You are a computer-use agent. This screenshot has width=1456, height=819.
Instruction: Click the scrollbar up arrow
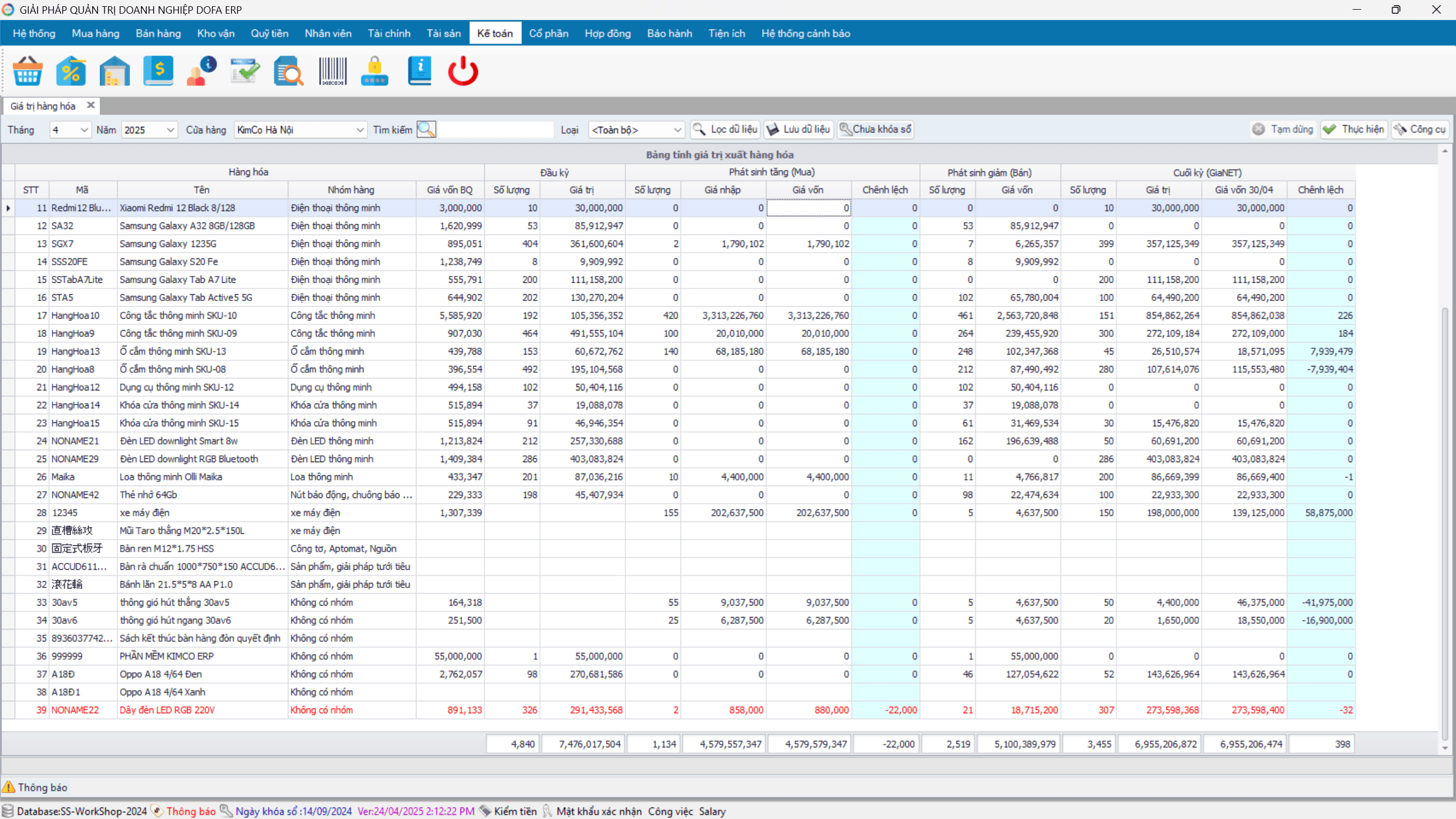point(1445,151)
